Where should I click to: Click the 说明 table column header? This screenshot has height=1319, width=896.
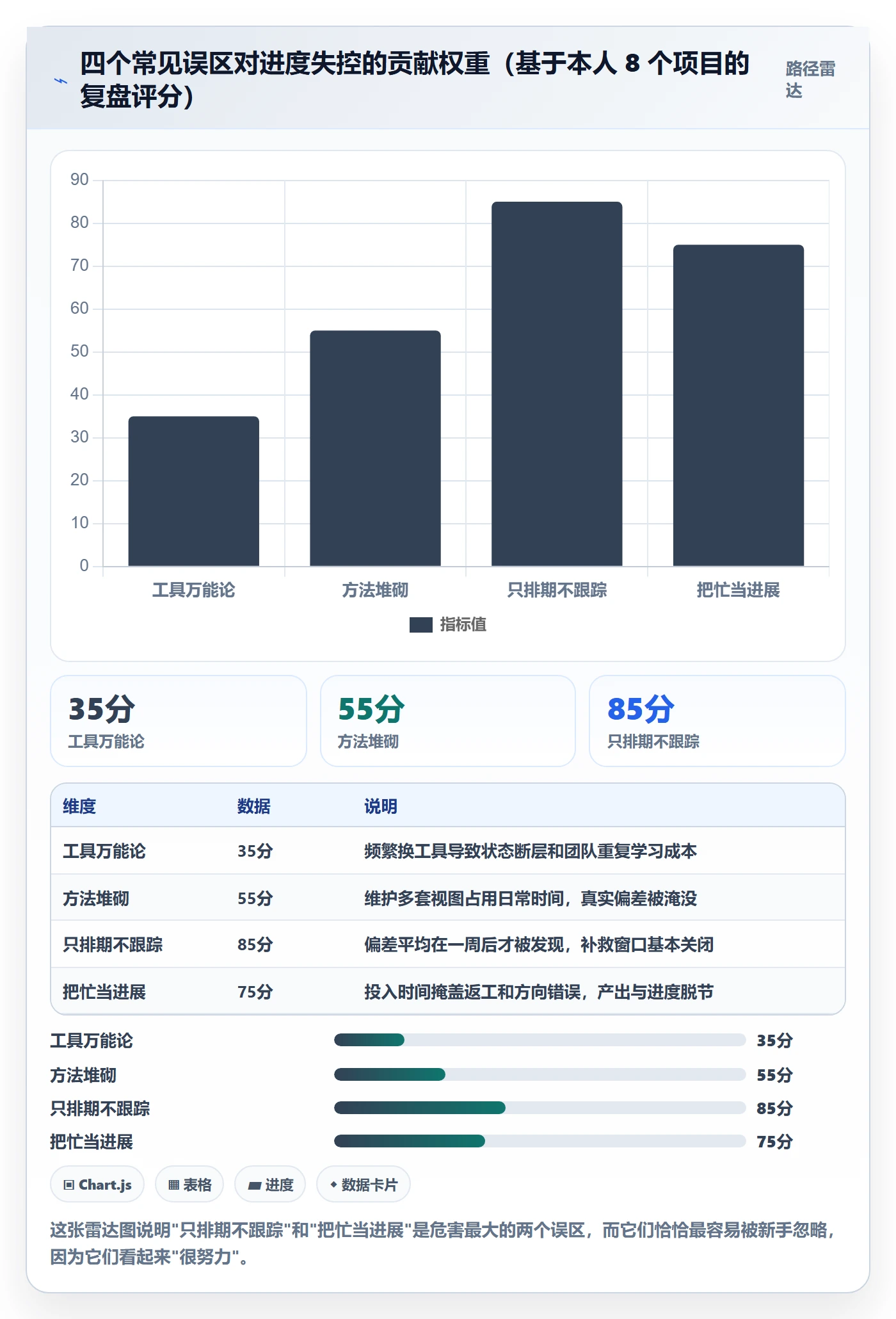pos(381,807)
